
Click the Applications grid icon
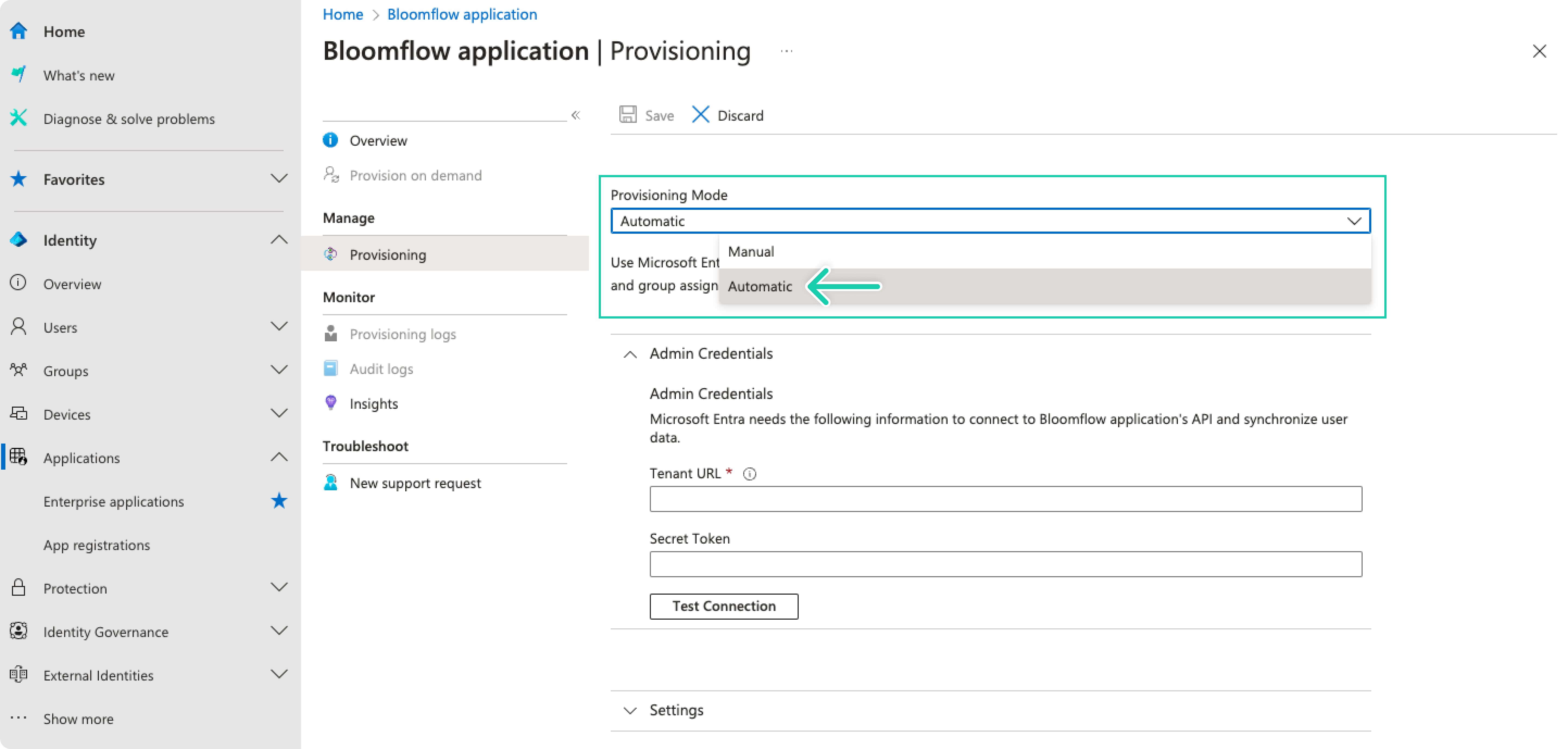click(19, 457)
